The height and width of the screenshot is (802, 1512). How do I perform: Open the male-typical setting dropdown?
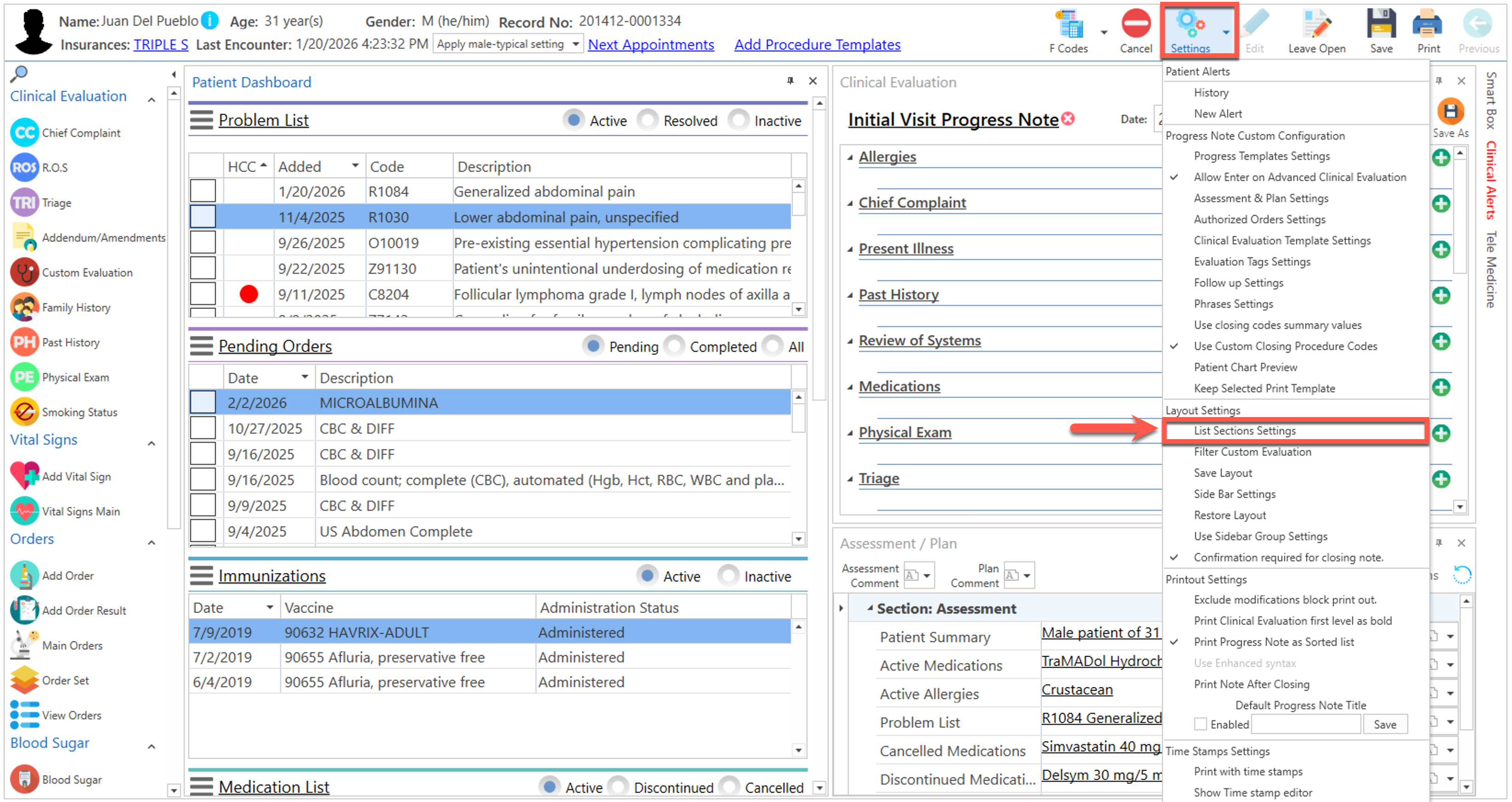pyautogui.click(x=576, y=44)
